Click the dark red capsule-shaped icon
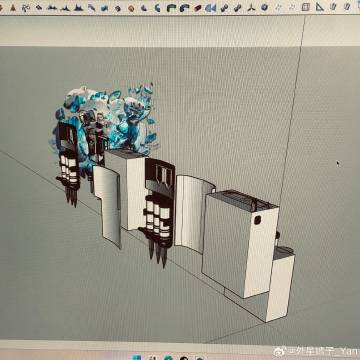Viewport: 360px width, 360px height. coord(198,8)
